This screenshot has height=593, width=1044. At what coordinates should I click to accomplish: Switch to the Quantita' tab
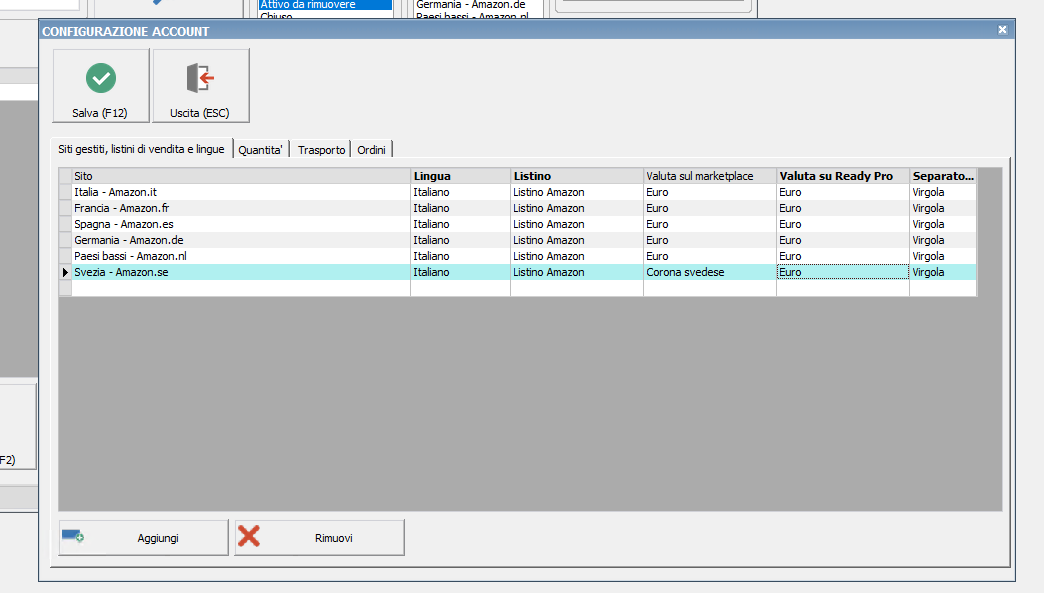[x=260, y=150]
